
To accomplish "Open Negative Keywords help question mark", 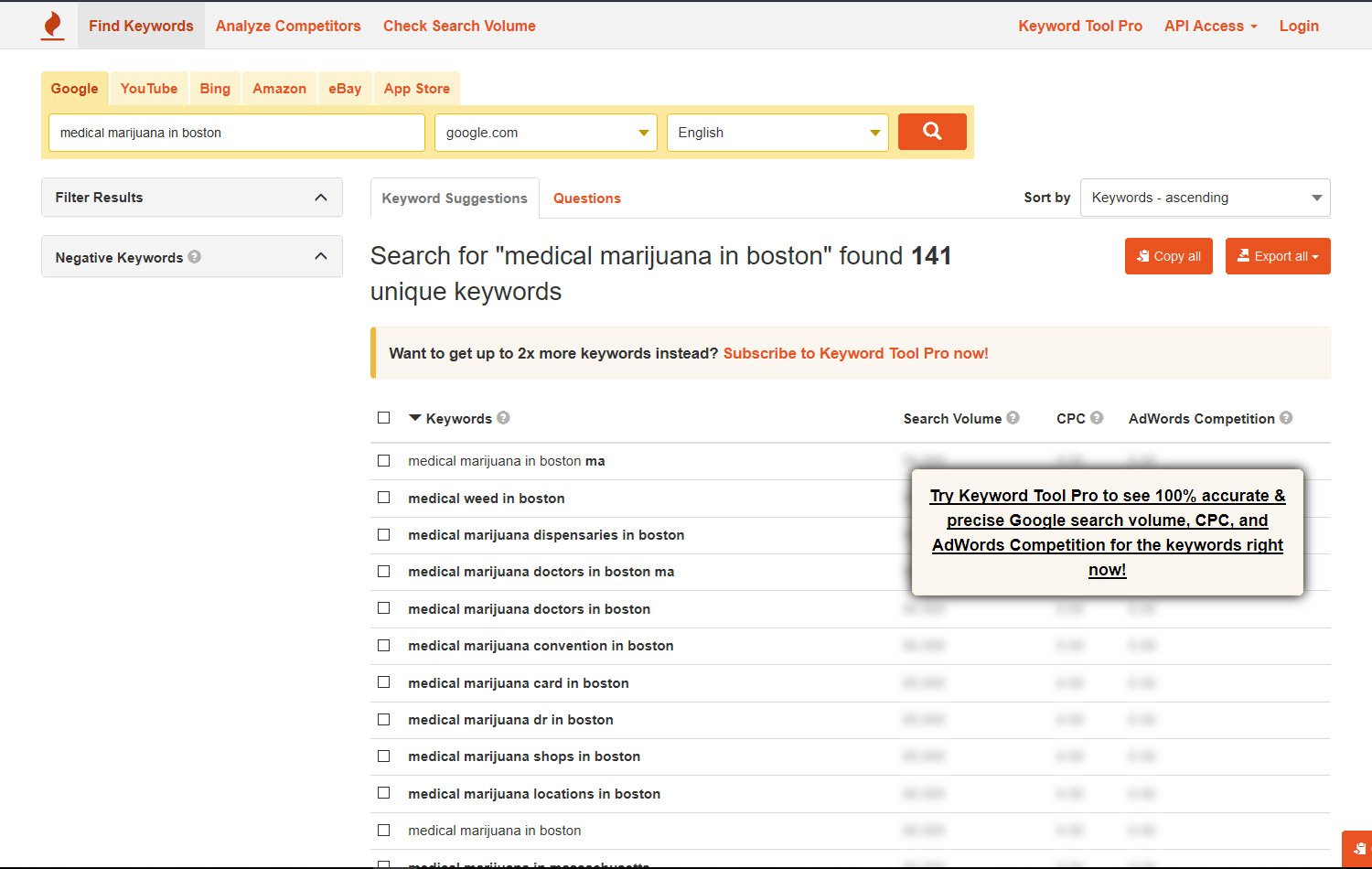I will click(x=195, y=257).
